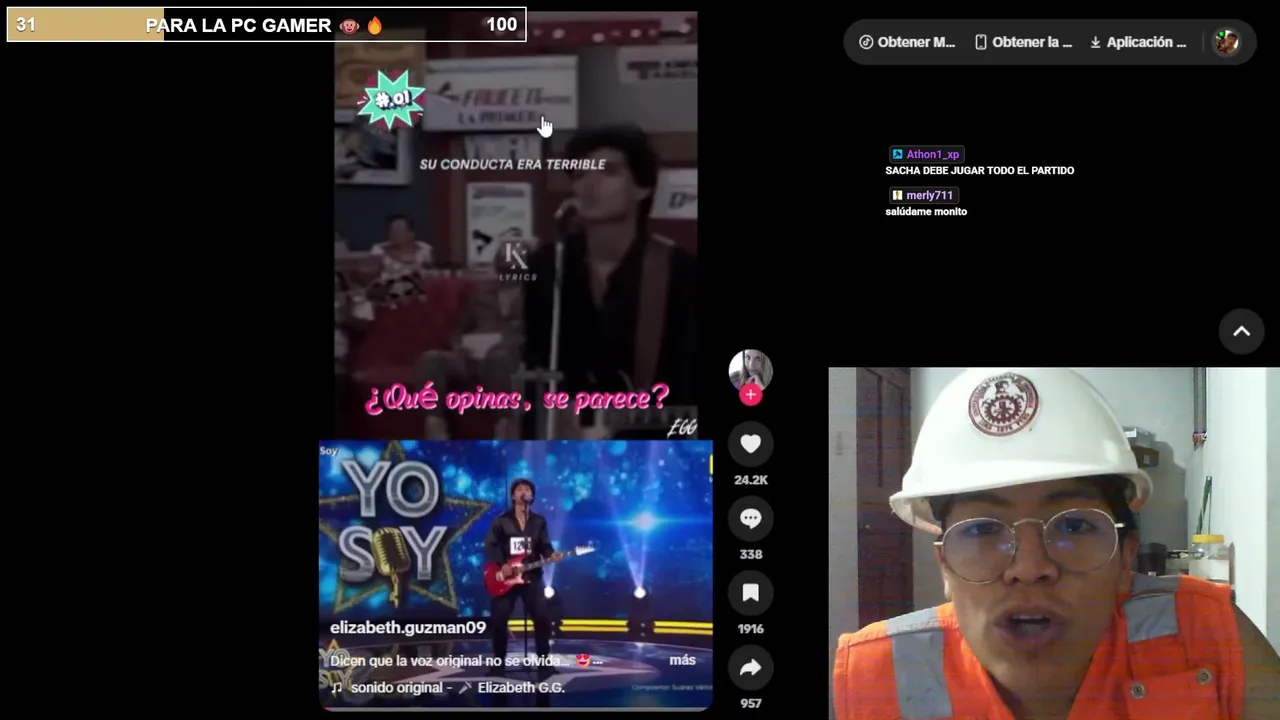Click the Obtener la... button

click(1023, 42)
